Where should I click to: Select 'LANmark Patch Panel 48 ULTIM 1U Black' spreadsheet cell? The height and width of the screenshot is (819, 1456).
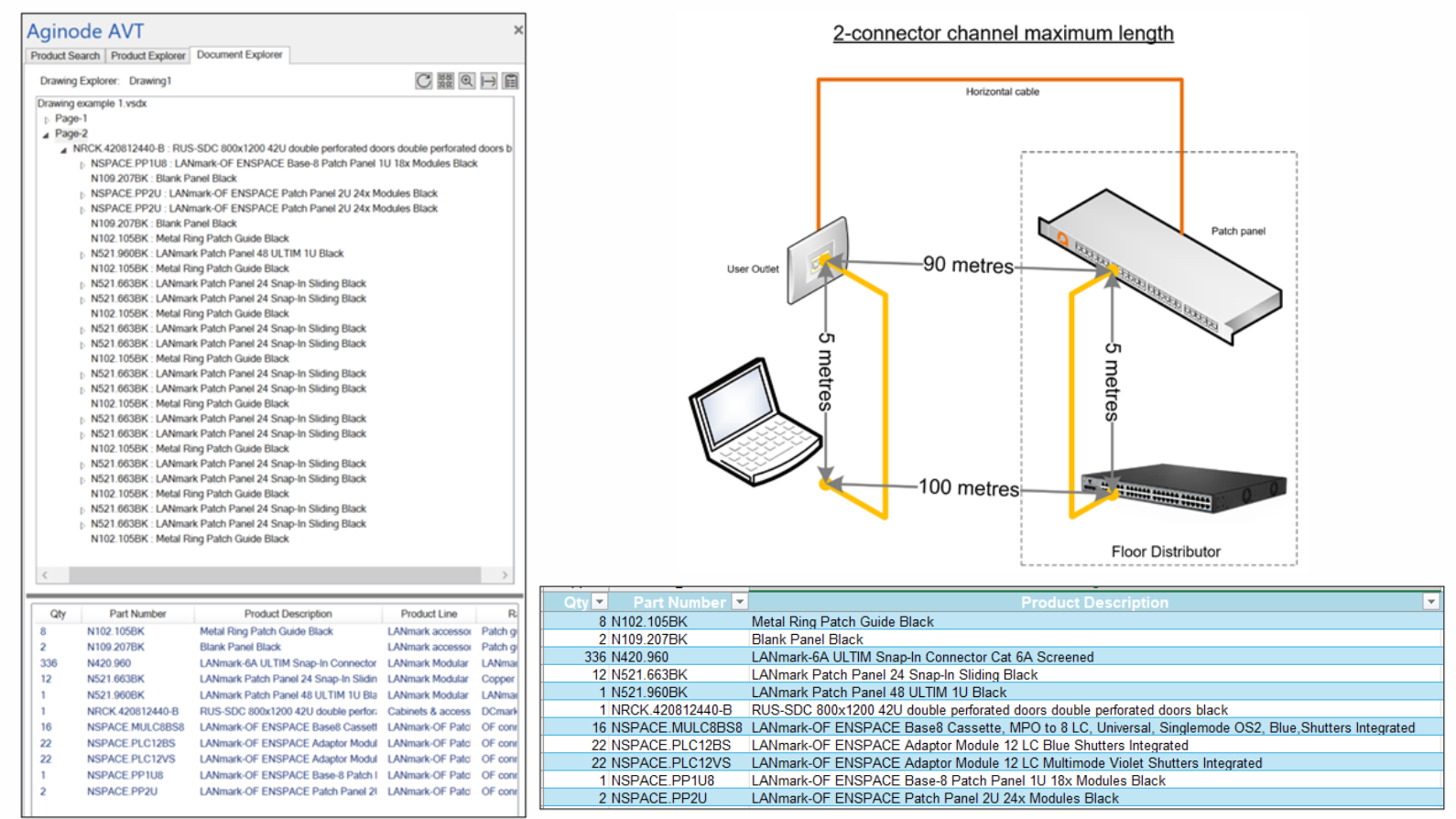pyautogui.click(x=879, y=693)
